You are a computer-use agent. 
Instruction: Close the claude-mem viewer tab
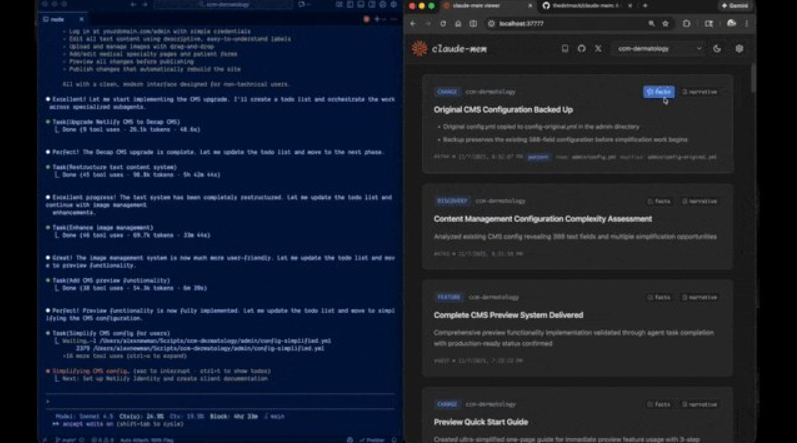click(530, 6)
